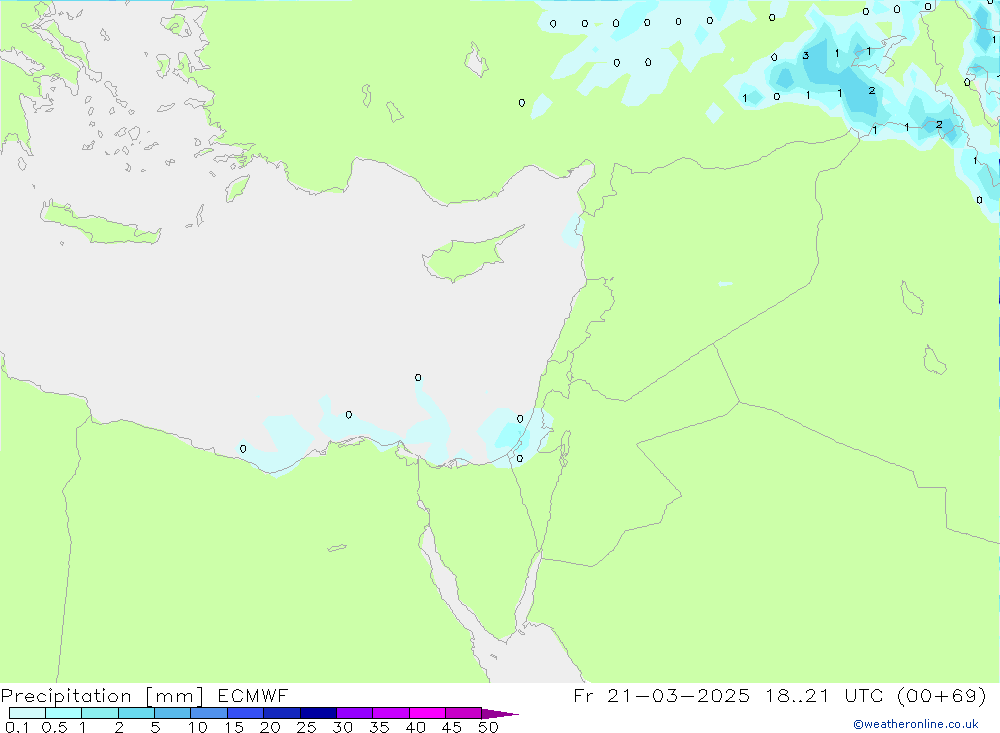Image resolution: width=1000 pixels, height=733 pixels.
Task: Click the above-50 mm arrow swatch on legend
Action: pyautogui.click(x=499, y=714)
